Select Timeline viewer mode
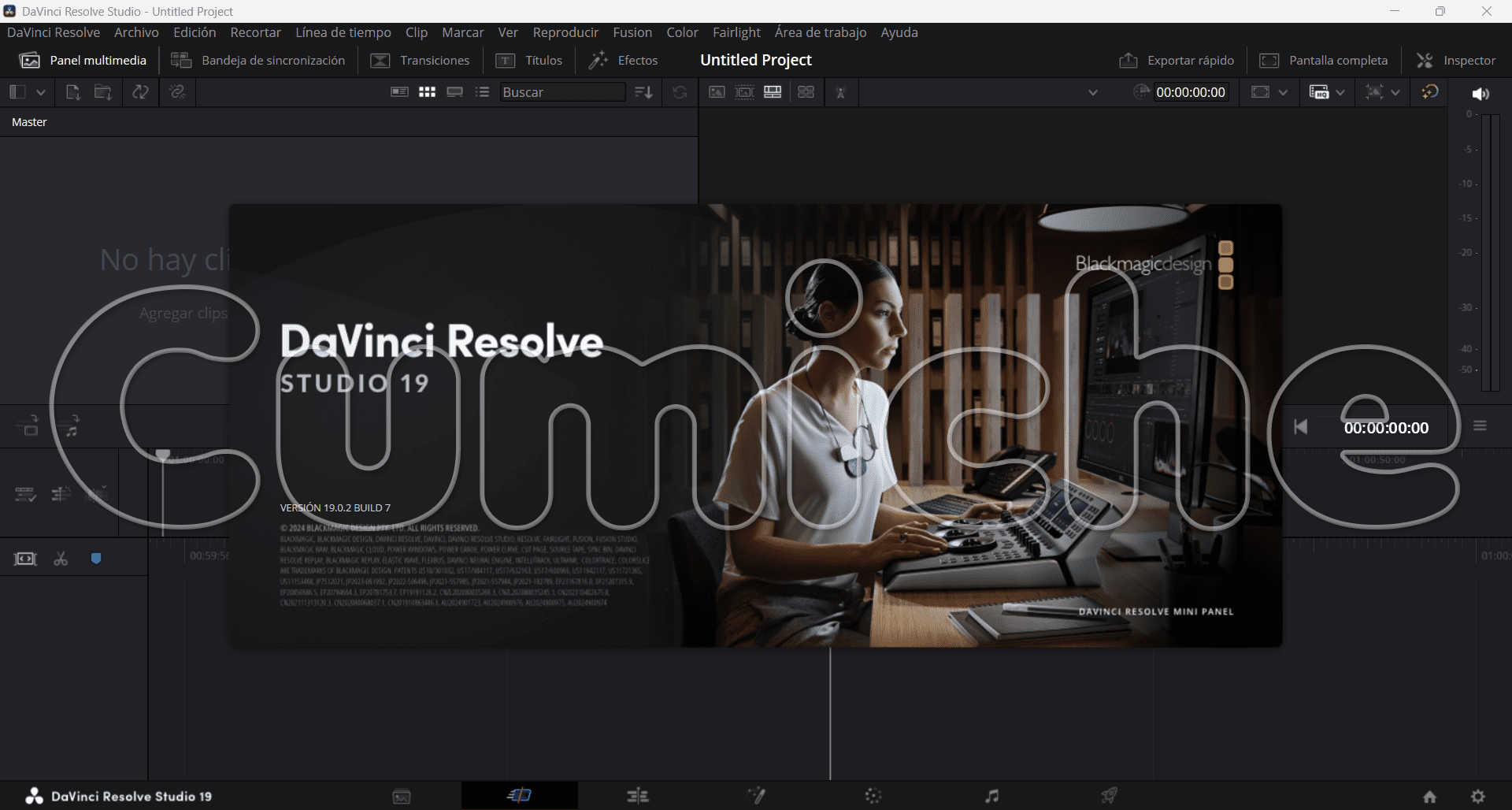1512x810 pixels. coord(773,92)
